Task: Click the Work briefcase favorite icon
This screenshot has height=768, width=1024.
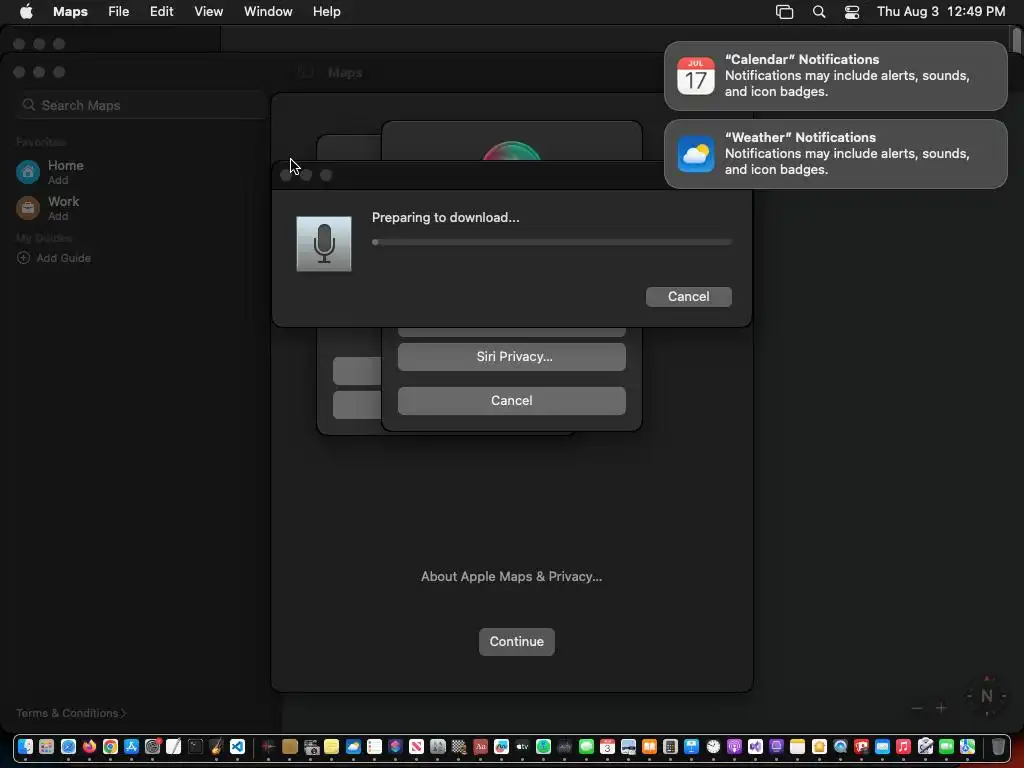Action: click(x=27, y=208)
